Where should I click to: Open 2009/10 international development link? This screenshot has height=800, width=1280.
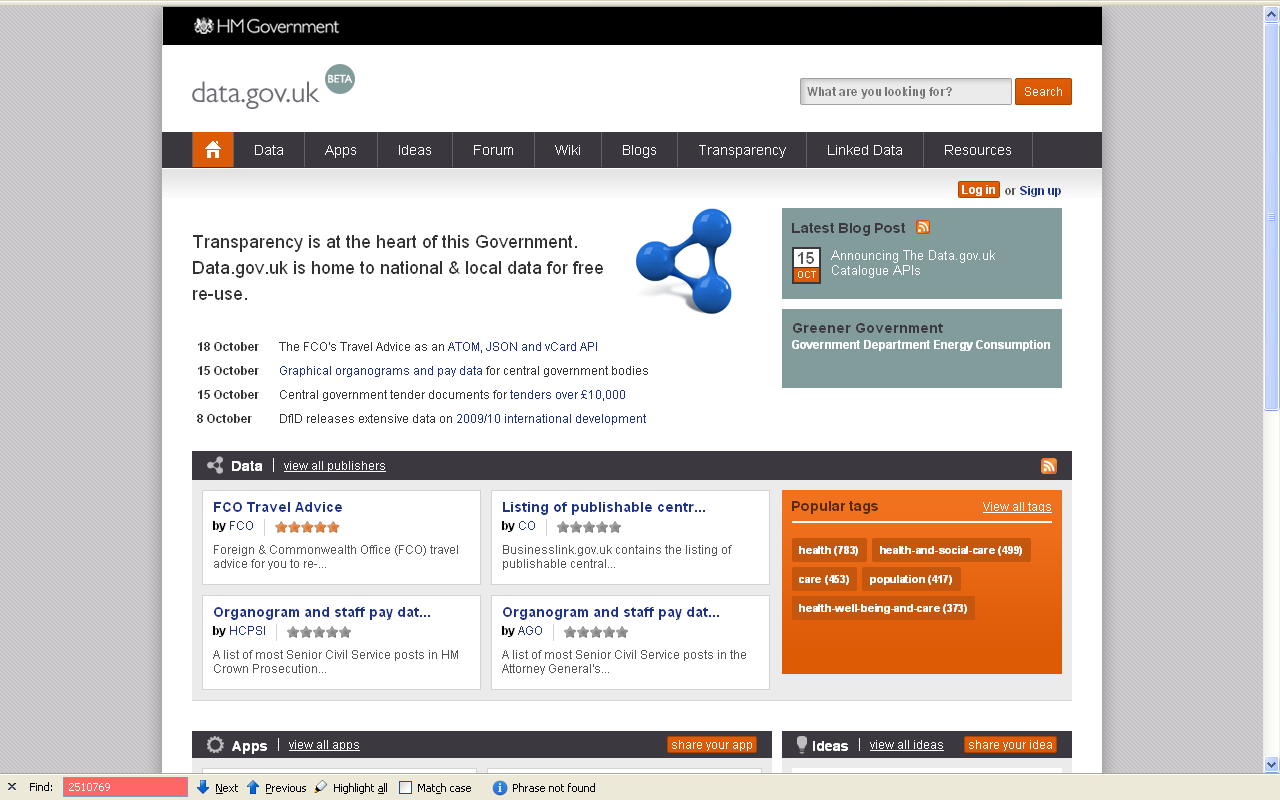(x=551, y=419)
